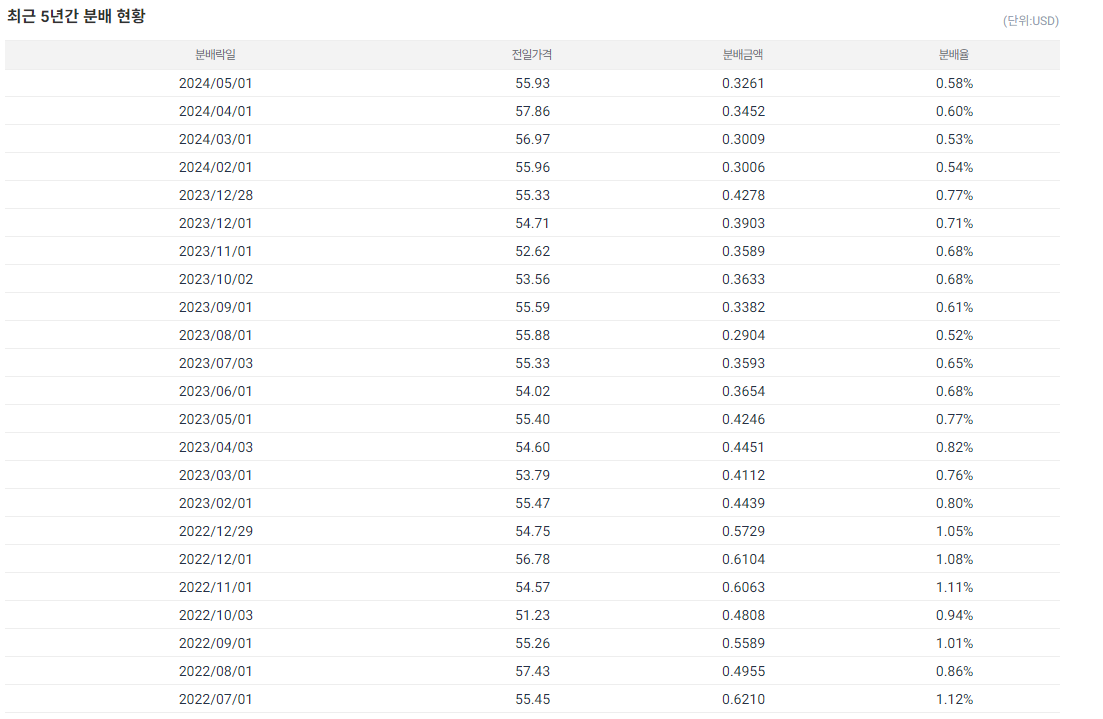Select the amount 0.4246
Screen dimensions: 1103x719
(x=743, y=419)
